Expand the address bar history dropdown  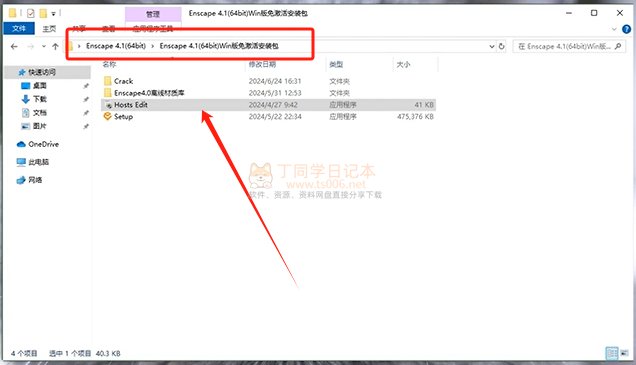click(x=492, y=46)
